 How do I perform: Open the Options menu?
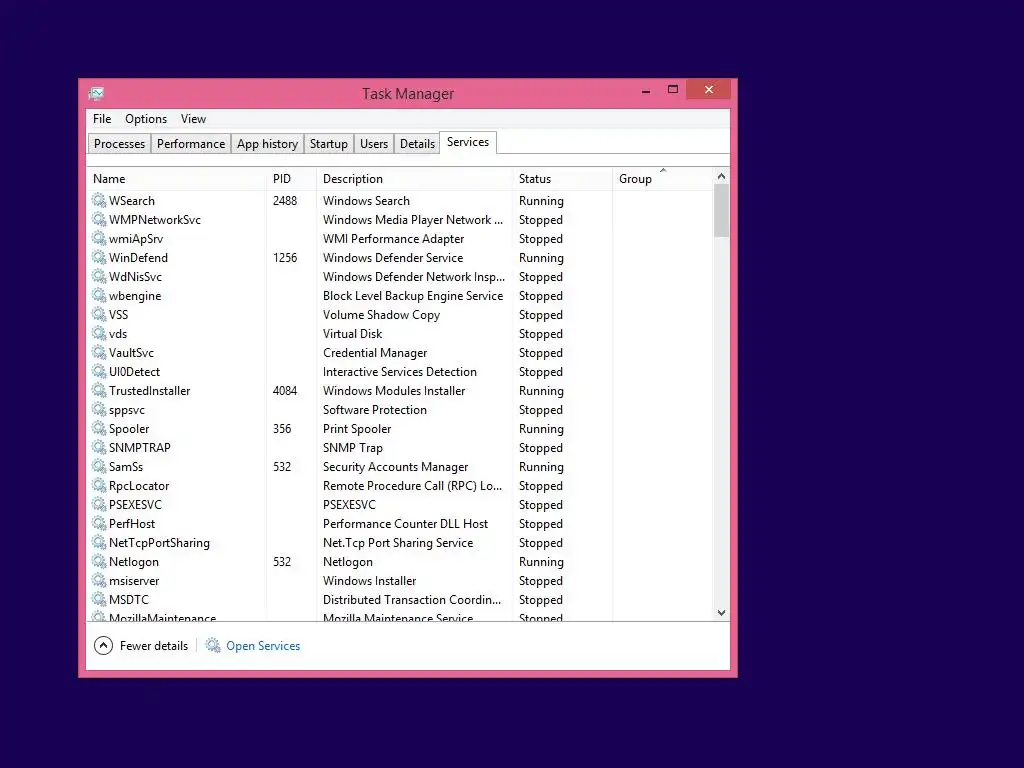(x=146, y=119)
